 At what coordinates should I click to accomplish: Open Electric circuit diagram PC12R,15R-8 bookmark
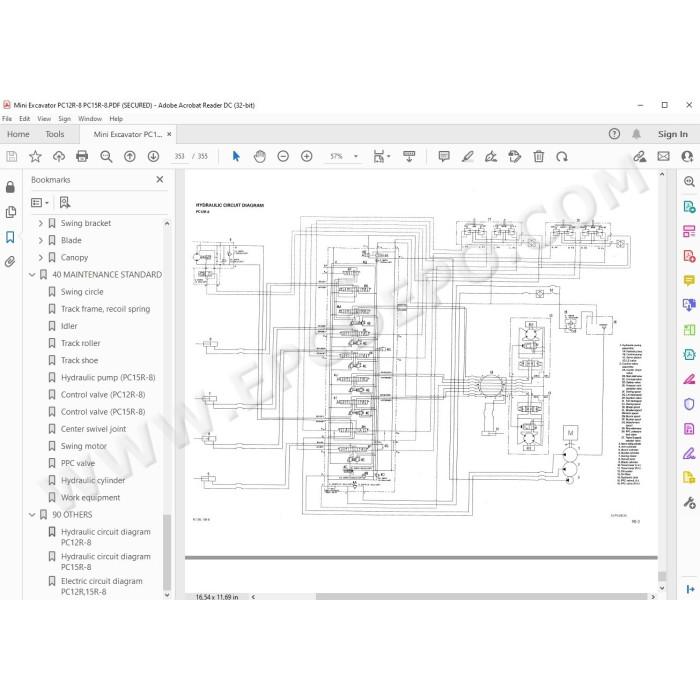[x=102, y=586]
